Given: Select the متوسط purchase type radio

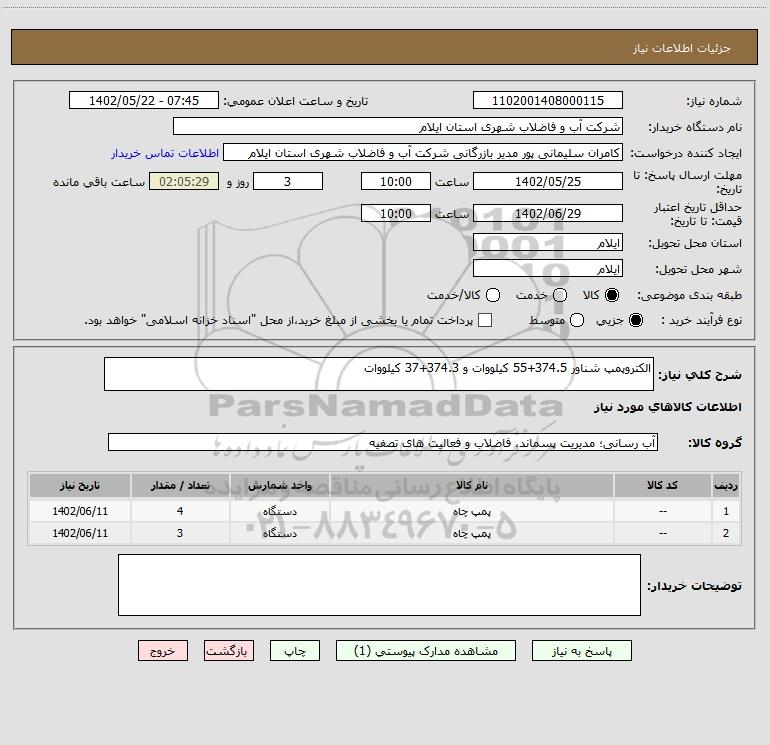Looking at the screenshot, I should tap(577, 320).
